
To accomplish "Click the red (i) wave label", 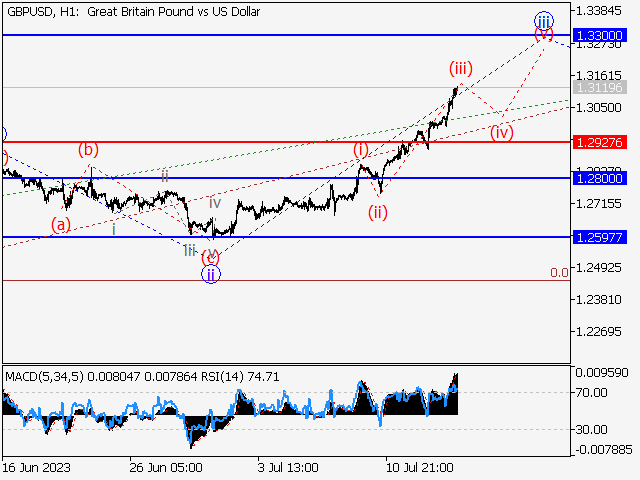I will coord(360,150).
